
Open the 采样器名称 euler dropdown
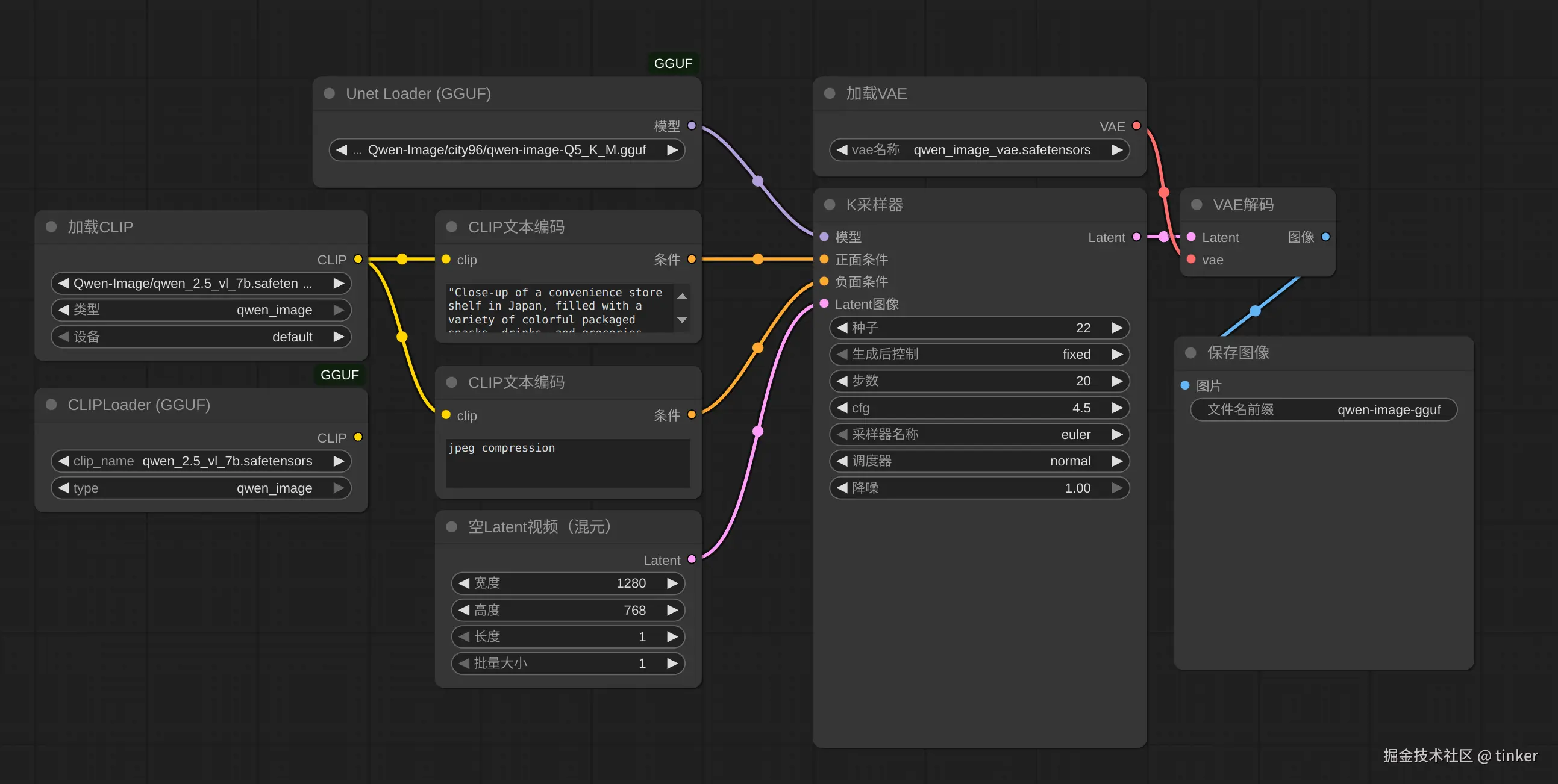(x=979, y=435)
